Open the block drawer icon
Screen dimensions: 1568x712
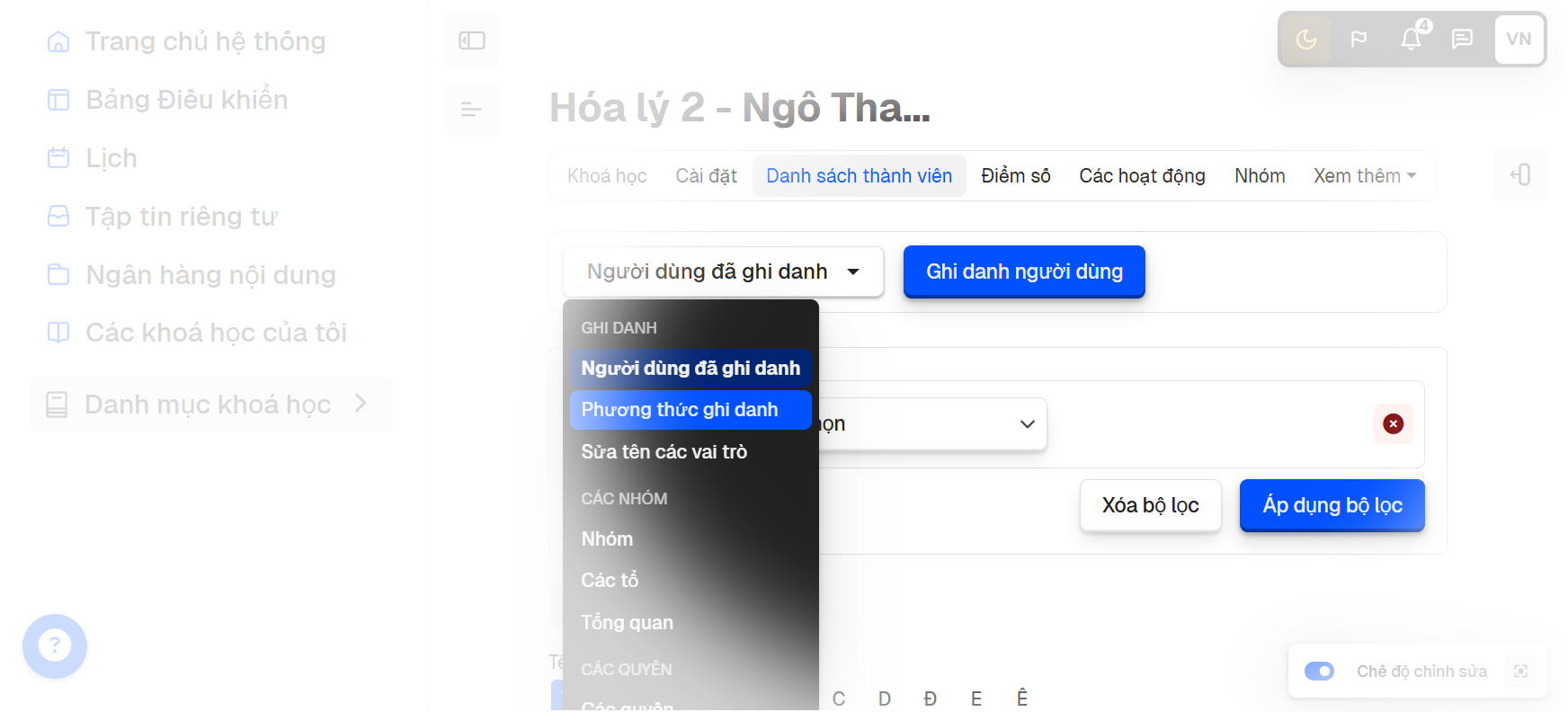1520,174
